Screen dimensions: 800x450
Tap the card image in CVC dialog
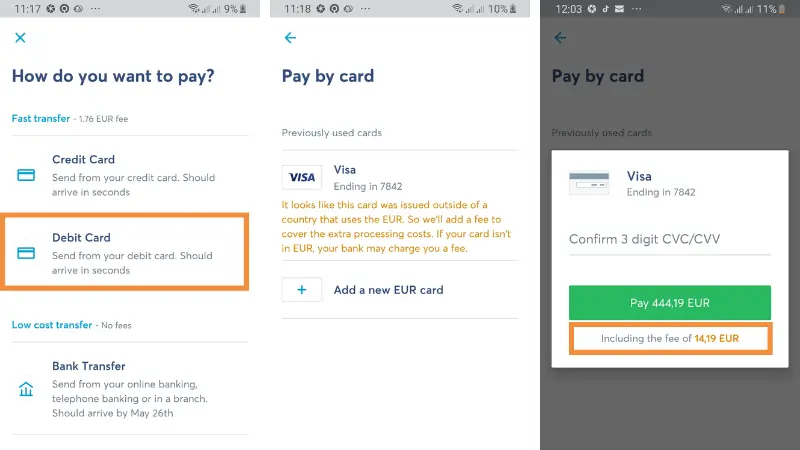(x=589, y=183)
